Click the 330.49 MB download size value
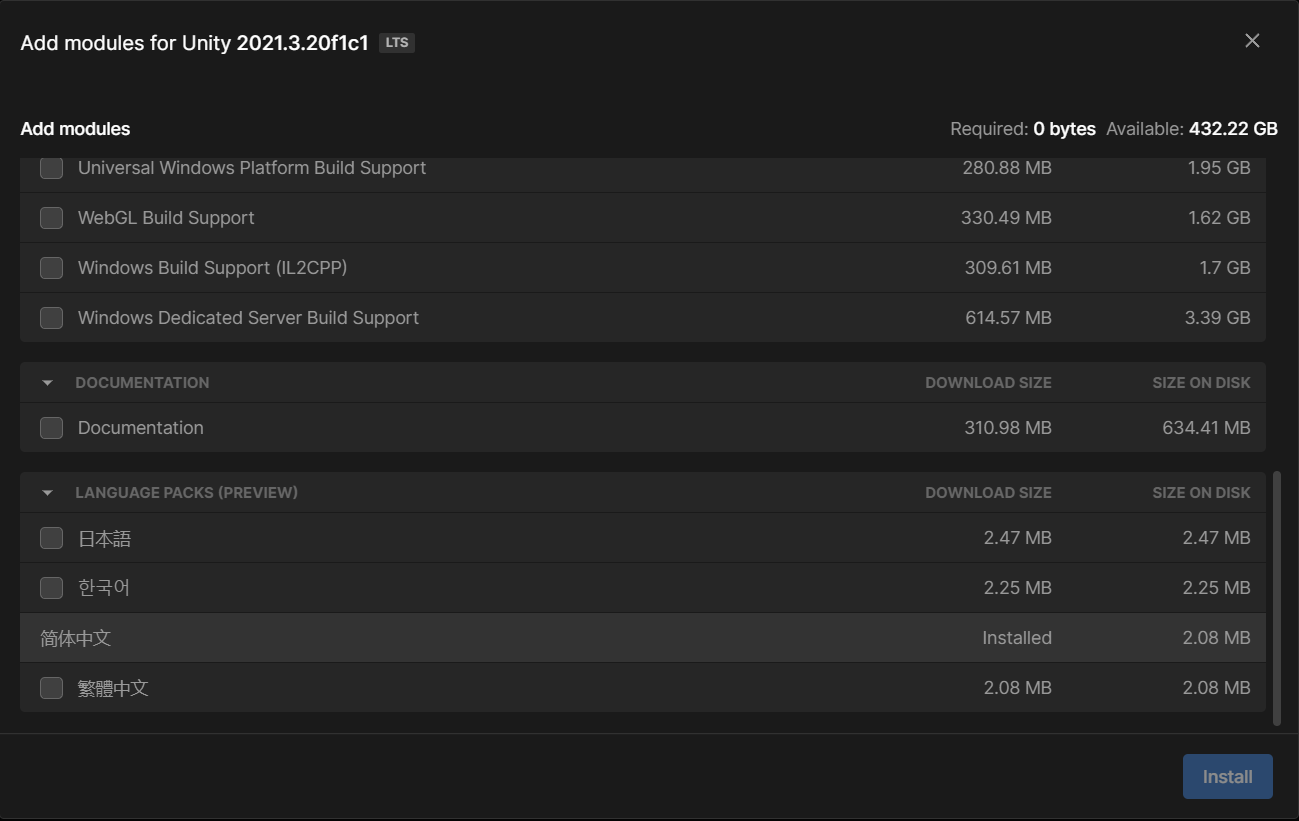 coord(1006,218)
